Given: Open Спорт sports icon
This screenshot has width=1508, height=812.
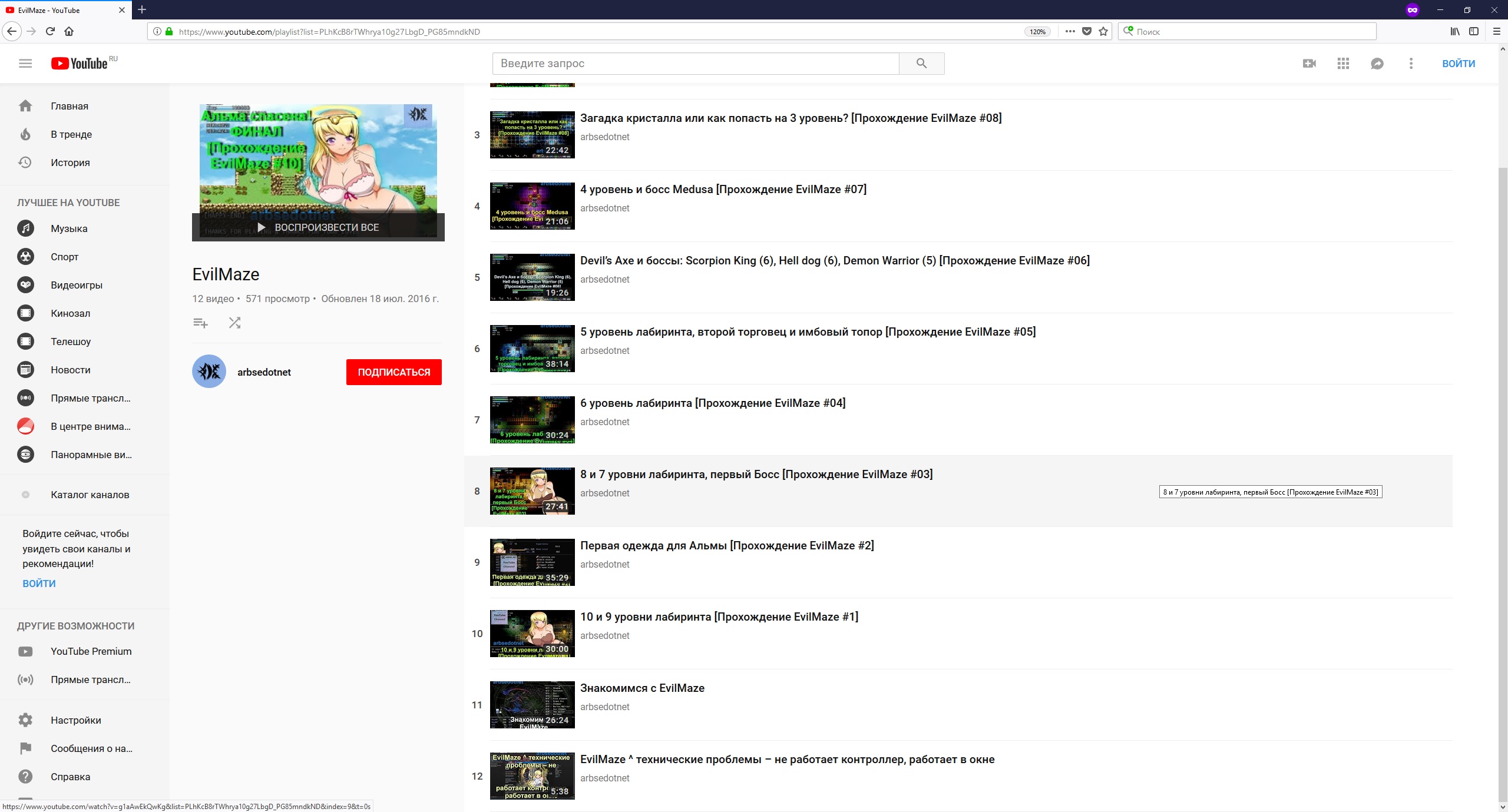Looking at the screenshot, I should tap(25, 257).
